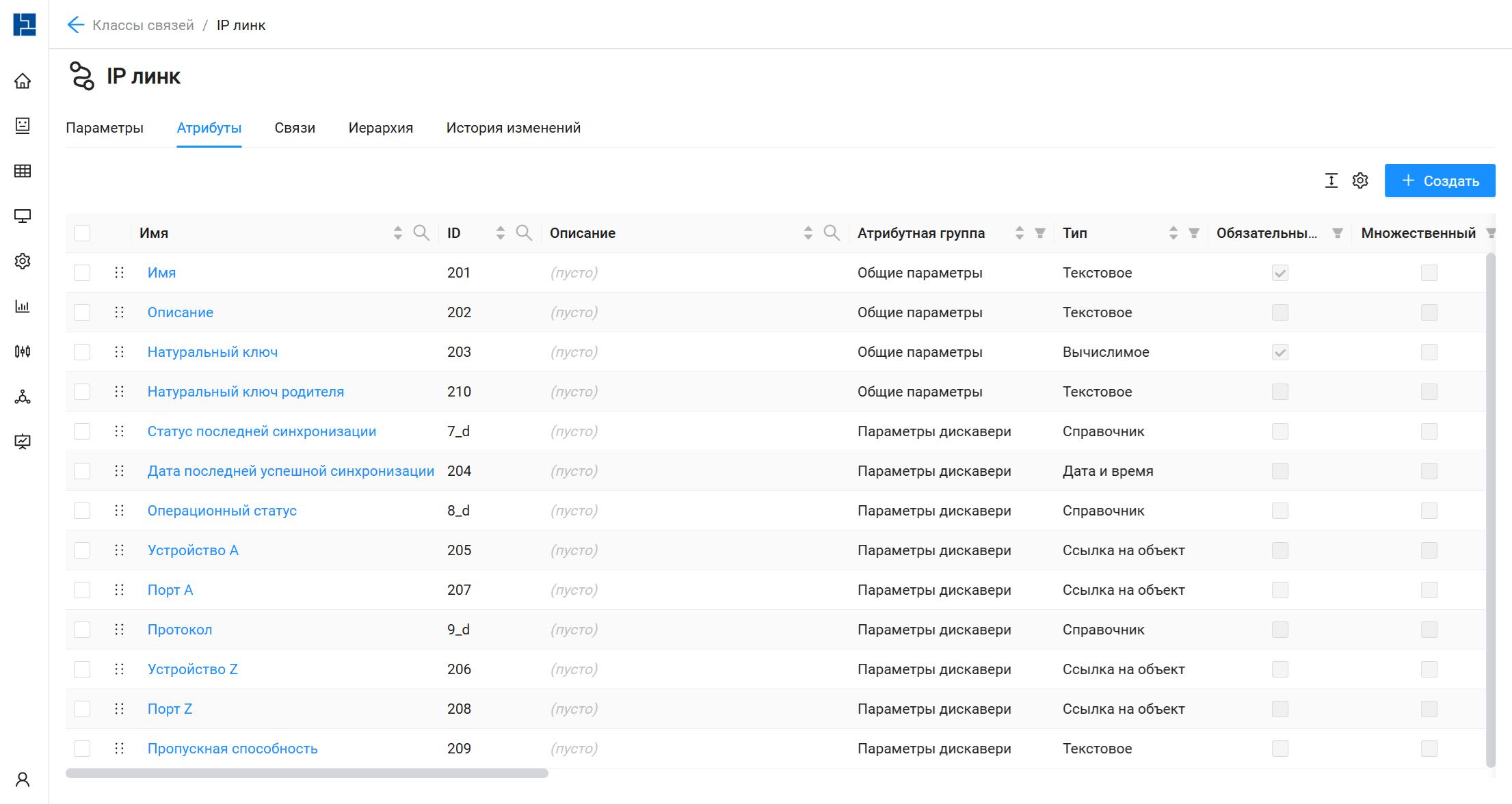Image resolution: width=1512 pixels, height=804 pixels.
Task: Open the Тип column filter
Action: coord(1194,233)
